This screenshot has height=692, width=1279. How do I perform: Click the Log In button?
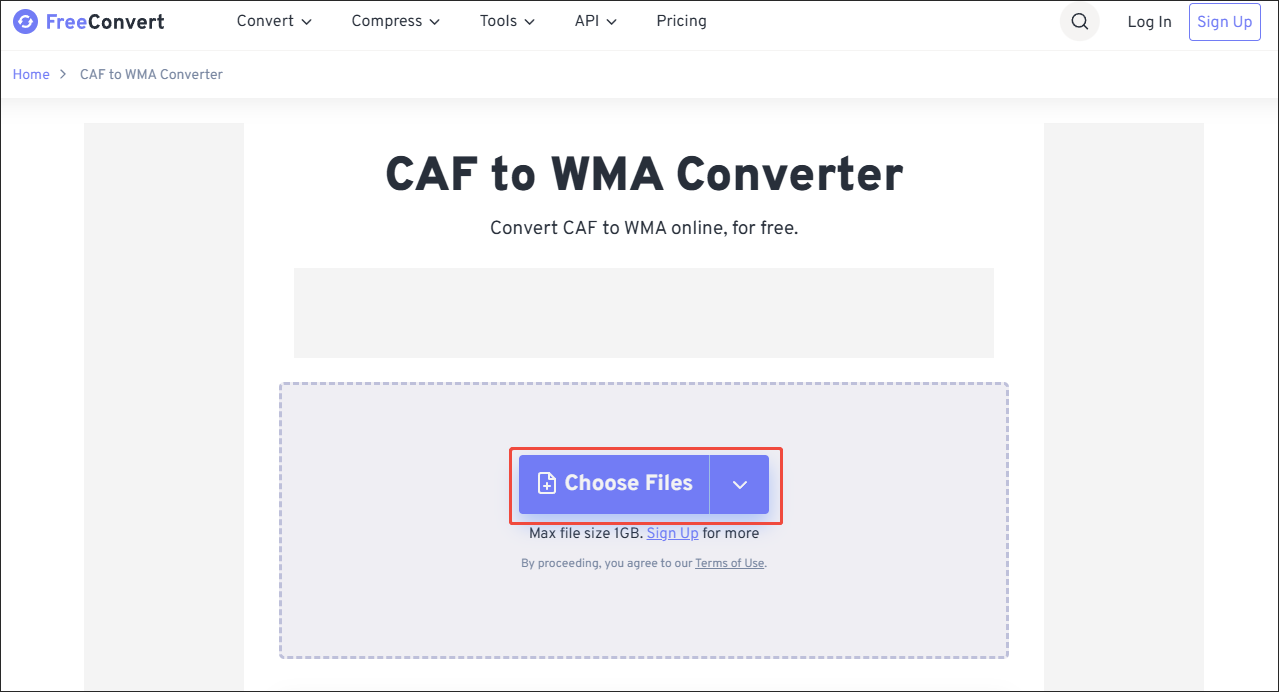tap(1148, 21)
